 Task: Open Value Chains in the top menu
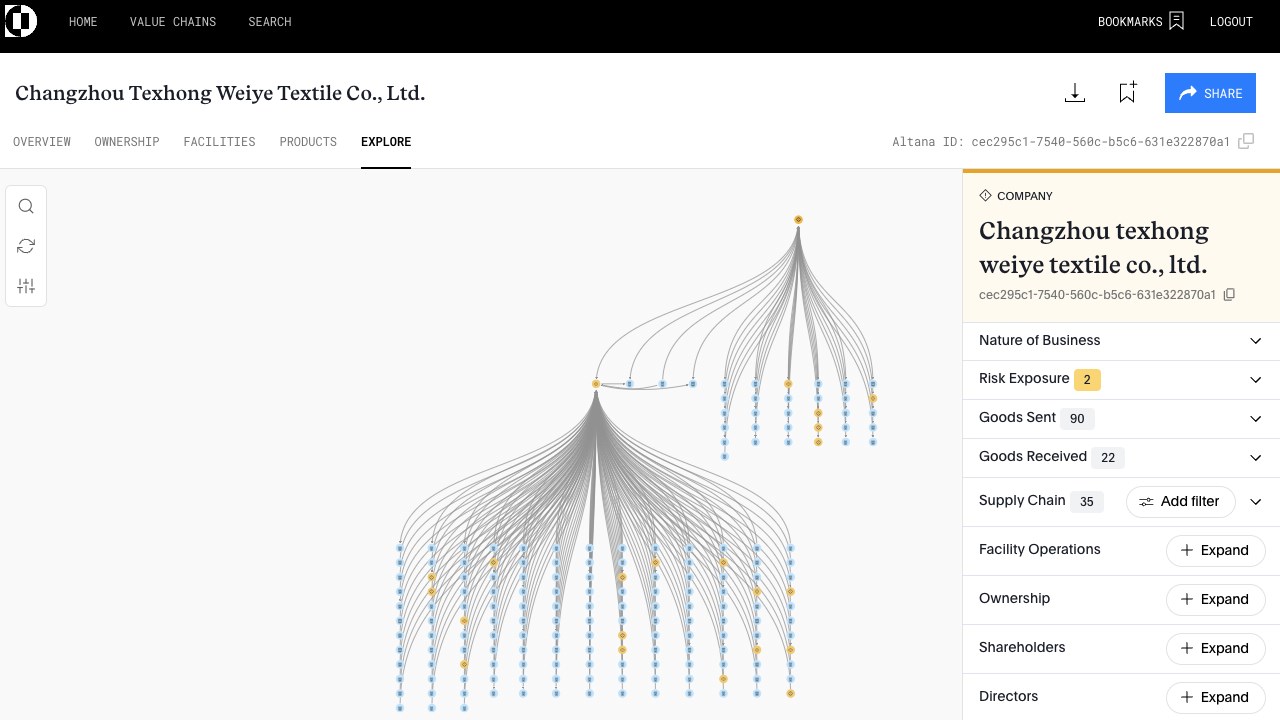[x=173, y=22]
